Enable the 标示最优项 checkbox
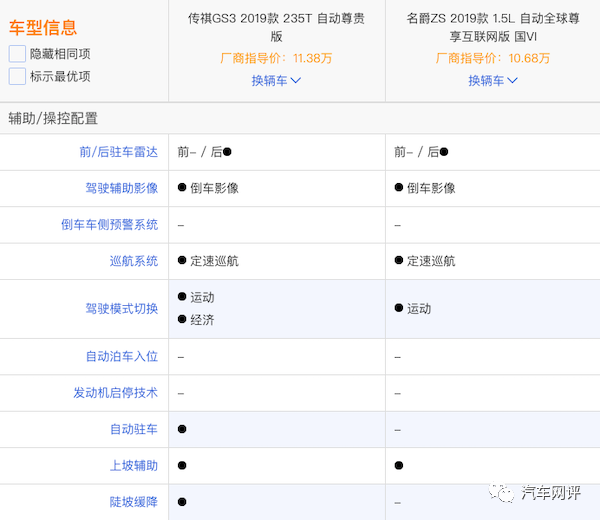 (17, 76)
